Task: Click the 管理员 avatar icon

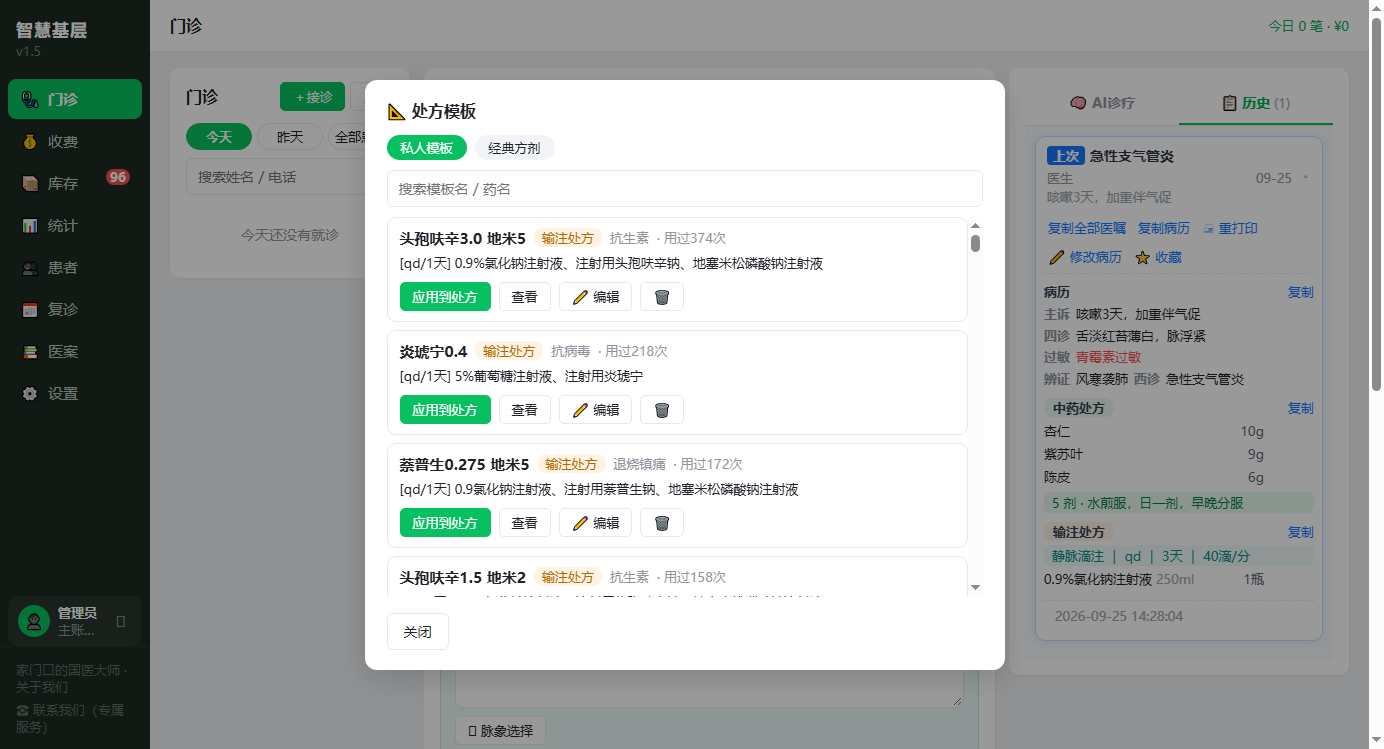Action: 34,621
